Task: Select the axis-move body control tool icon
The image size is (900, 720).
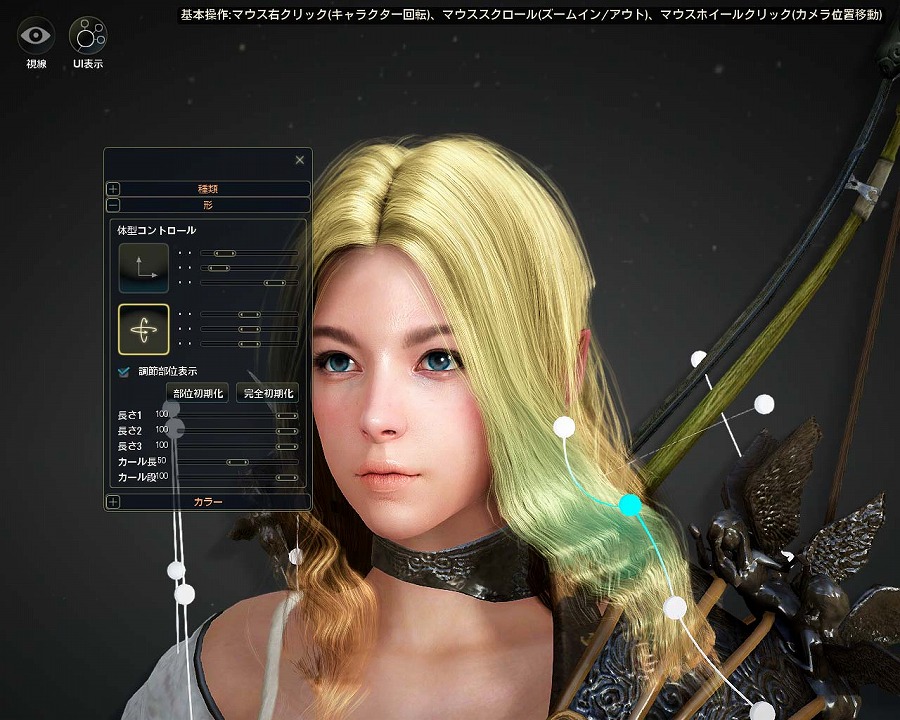Action: pos(141,267)
